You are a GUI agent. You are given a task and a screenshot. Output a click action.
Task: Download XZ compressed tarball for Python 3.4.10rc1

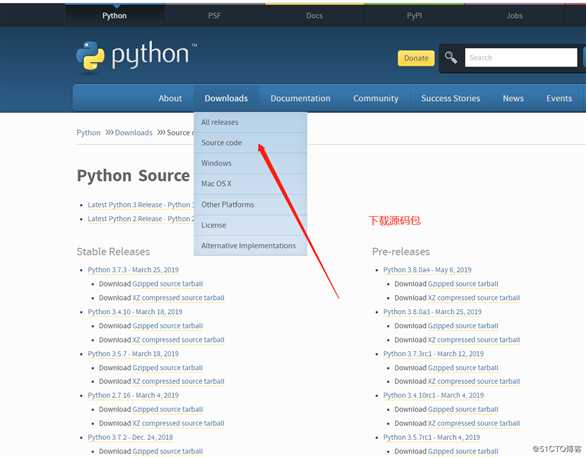[474, 423]
